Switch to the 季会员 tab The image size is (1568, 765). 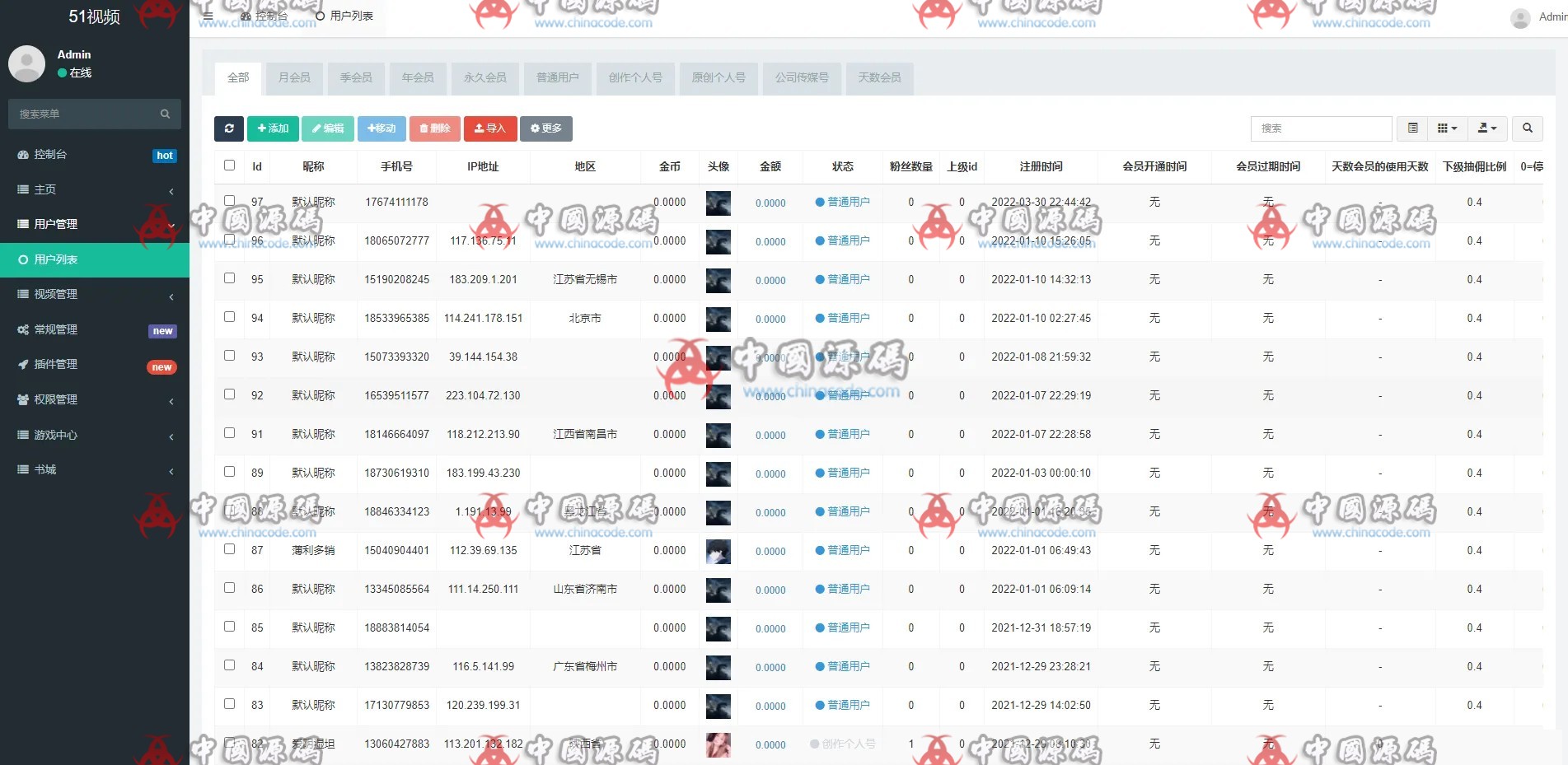click(x=356, y=78)
